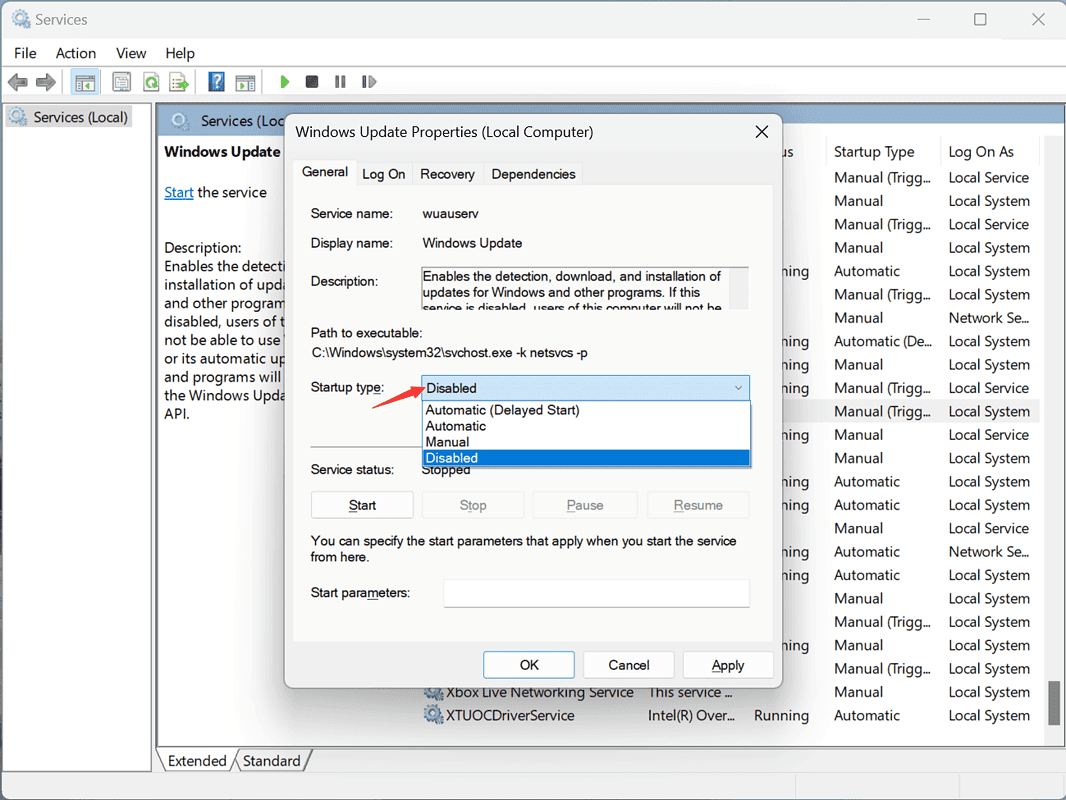Click the services list vertical scrollbar thumb
The image size is (1066, 800).
click(x=1054, y=703)
